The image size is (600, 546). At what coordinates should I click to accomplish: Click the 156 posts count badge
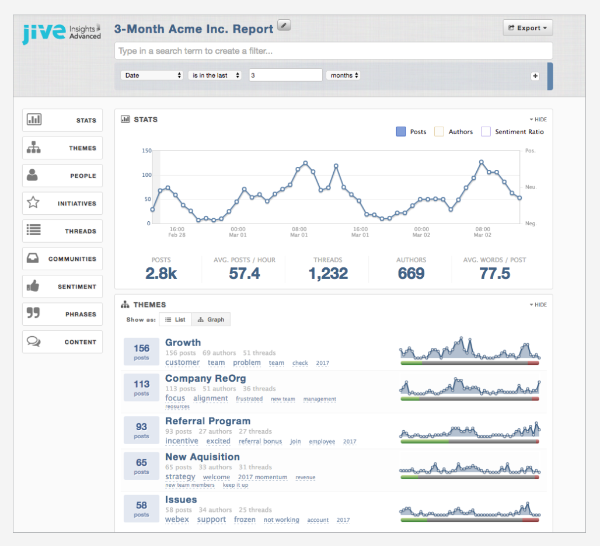click(141, 352)
